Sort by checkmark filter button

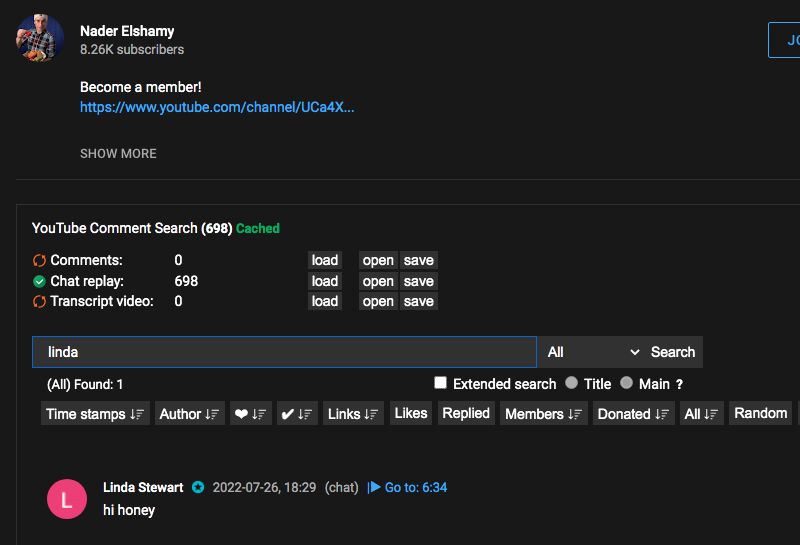click(x=297, y=413)
